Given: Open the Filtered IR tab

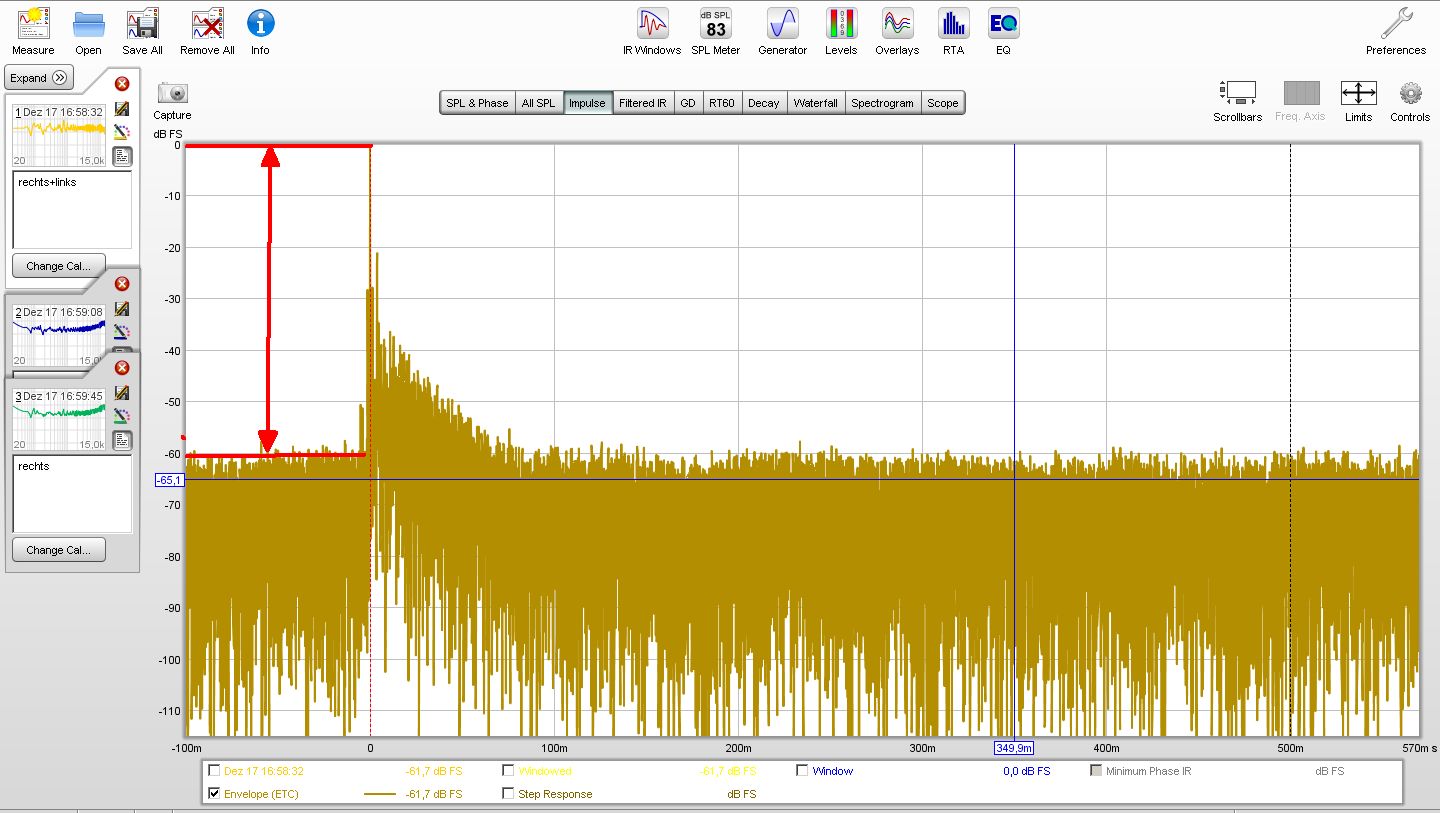Looking at the screenshot, I should click(642, 103).
